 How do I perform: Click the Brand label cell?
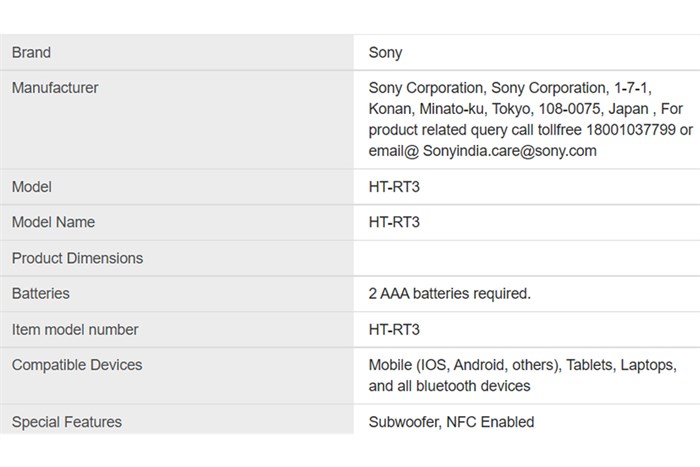coord(31,52)
